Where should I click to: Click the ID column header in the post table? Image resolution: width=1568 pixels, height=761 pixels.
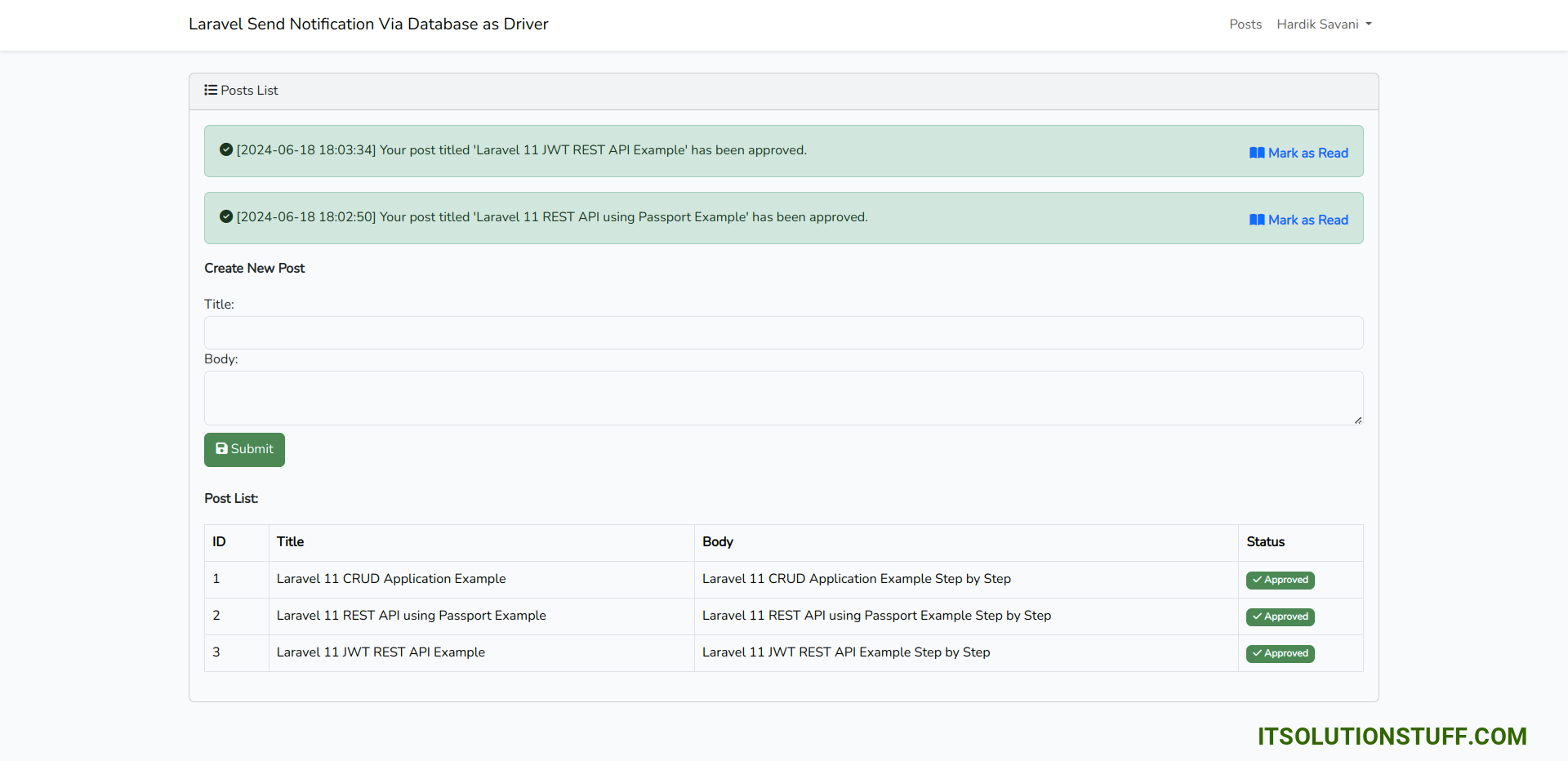(216, 542)
